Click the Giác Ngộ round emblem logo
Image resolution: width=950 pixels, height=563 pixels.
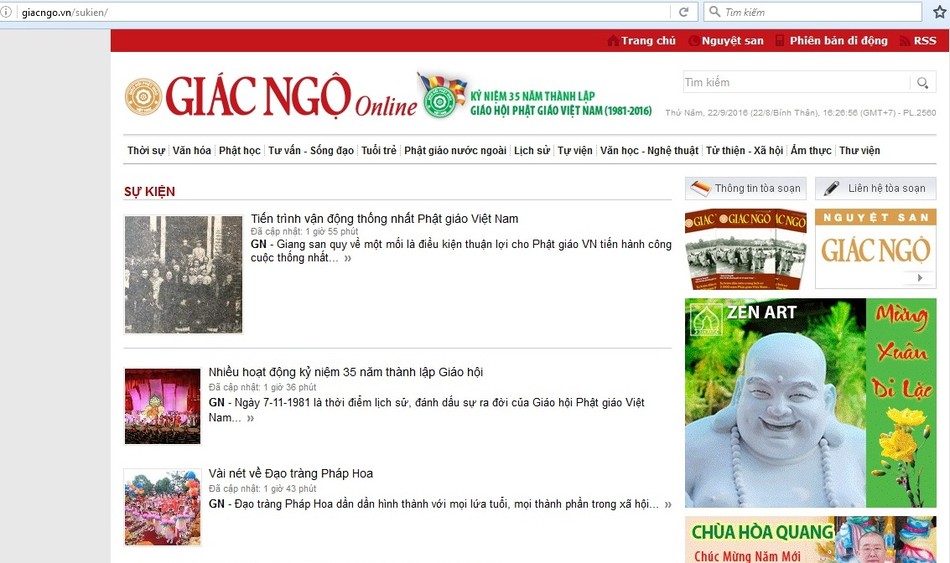144,96
